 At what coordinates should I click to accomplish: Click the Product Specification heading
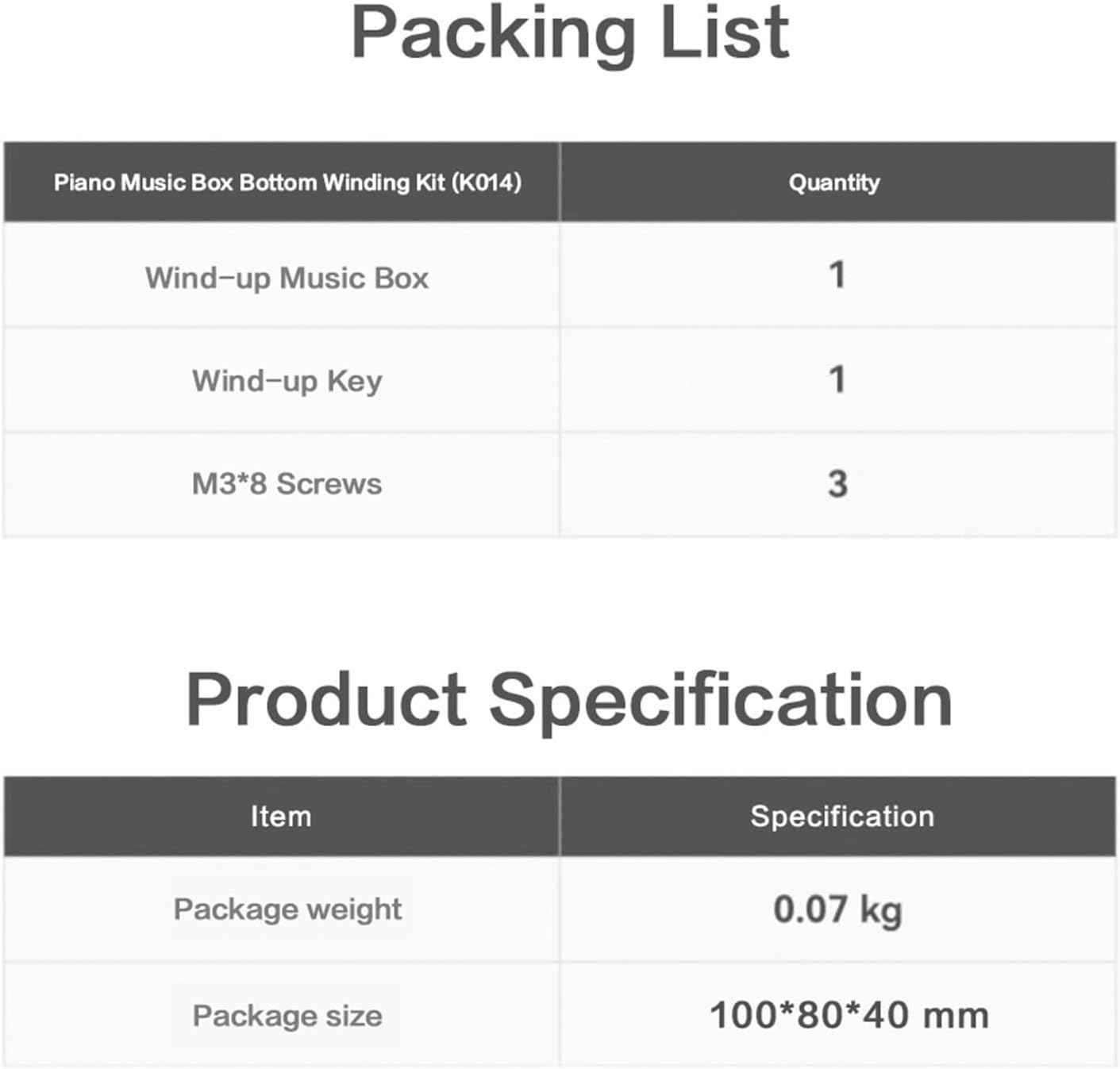tap(569, 700)
